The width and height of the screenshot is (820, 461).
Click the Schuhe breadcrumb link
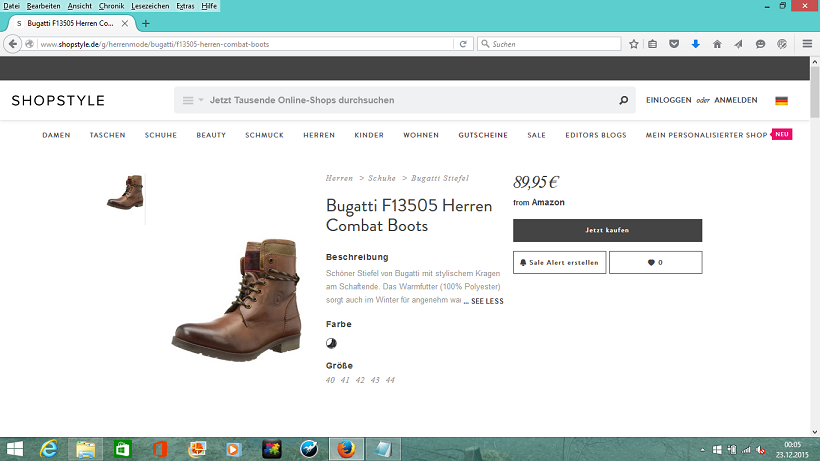[382, 178]
